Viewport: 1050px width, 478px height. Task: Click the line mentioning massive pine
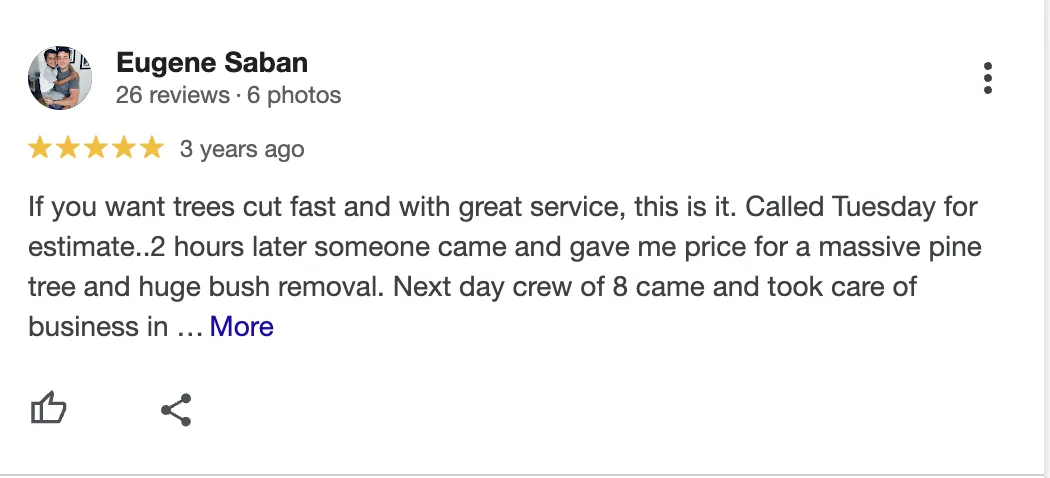(505, 247)
